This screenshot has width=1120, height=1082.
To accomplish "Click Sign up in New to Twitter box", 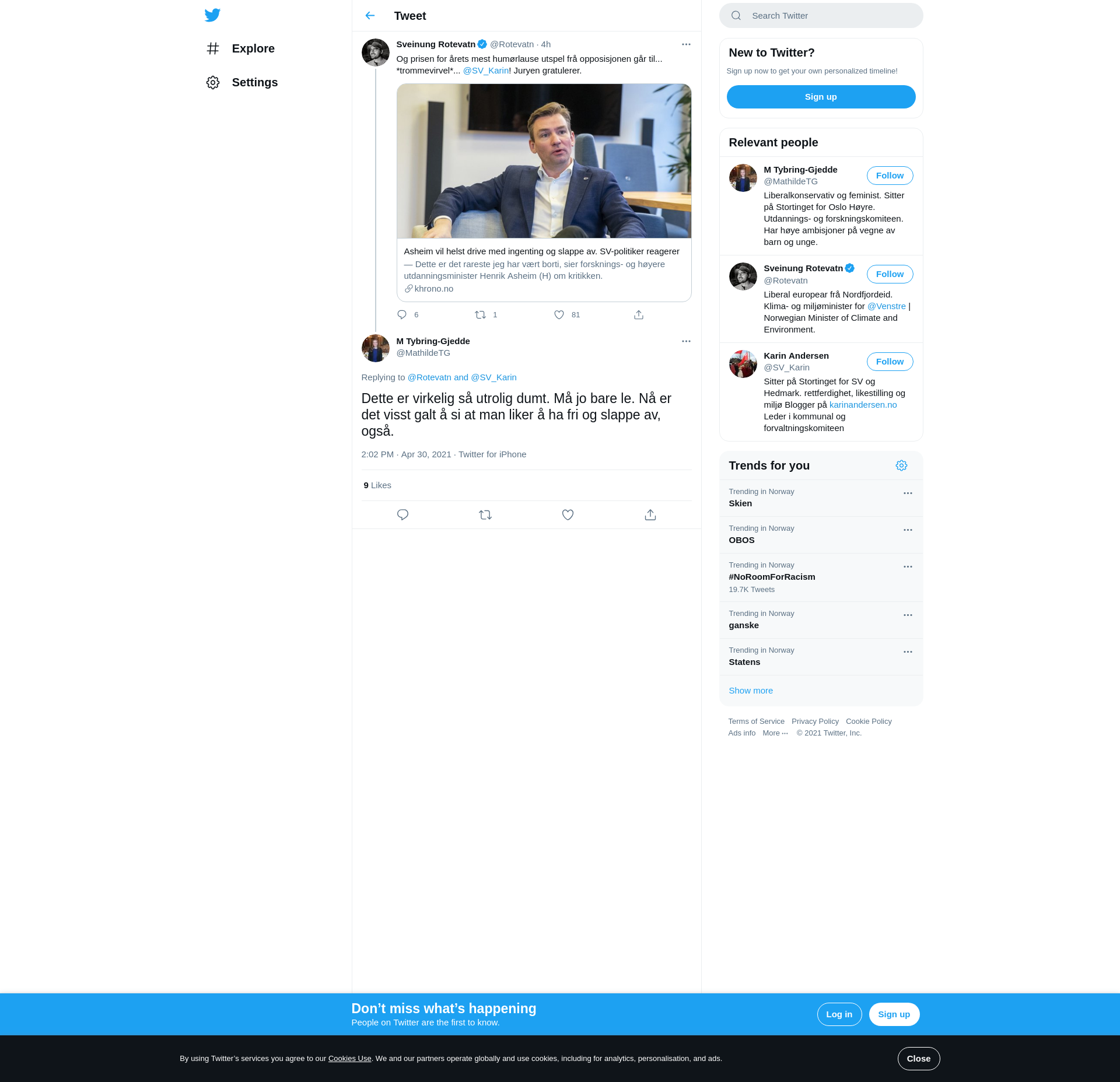I will coord(821,97).
